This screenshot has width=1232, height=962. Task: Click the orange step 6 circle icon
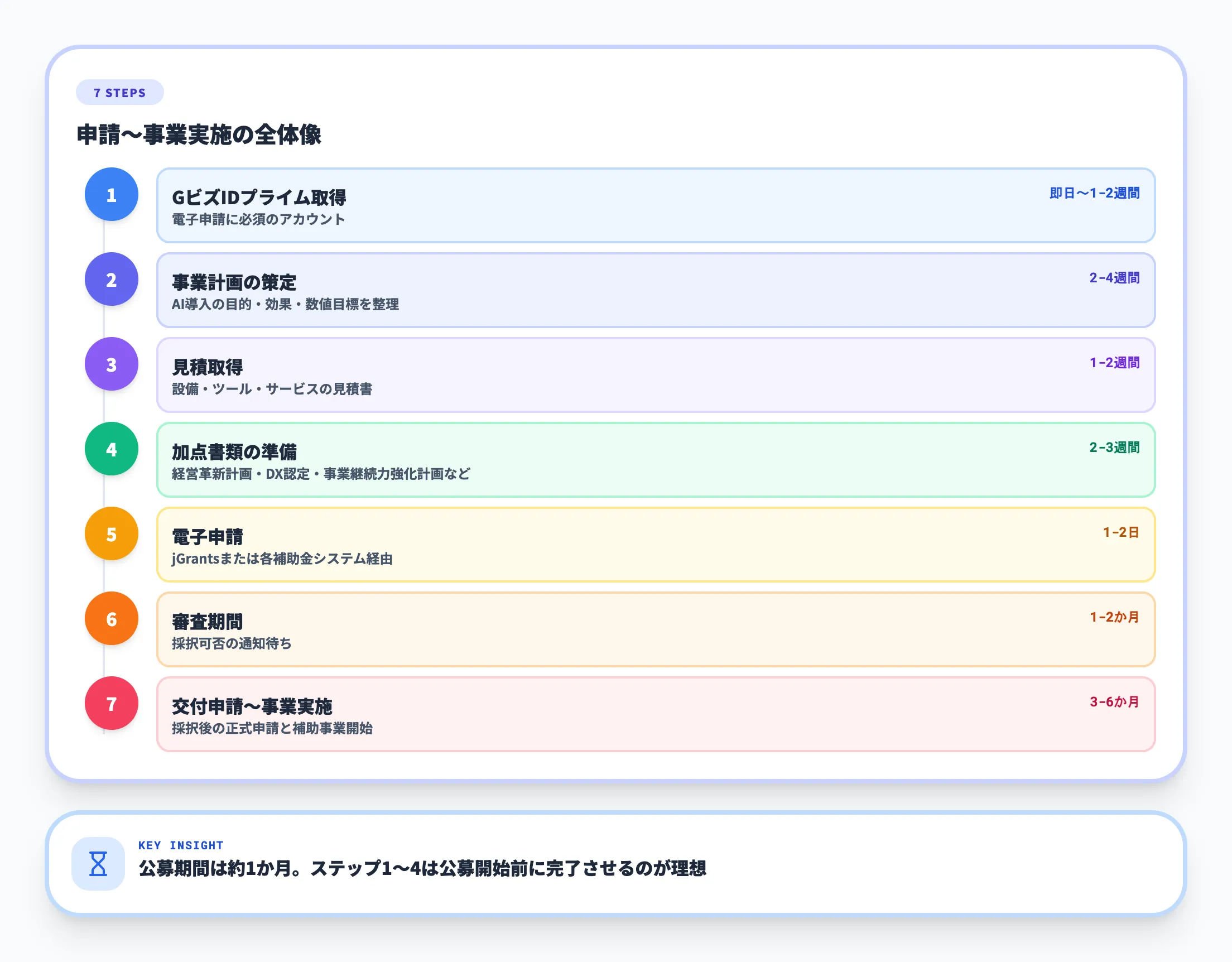(x=111, y=618)
